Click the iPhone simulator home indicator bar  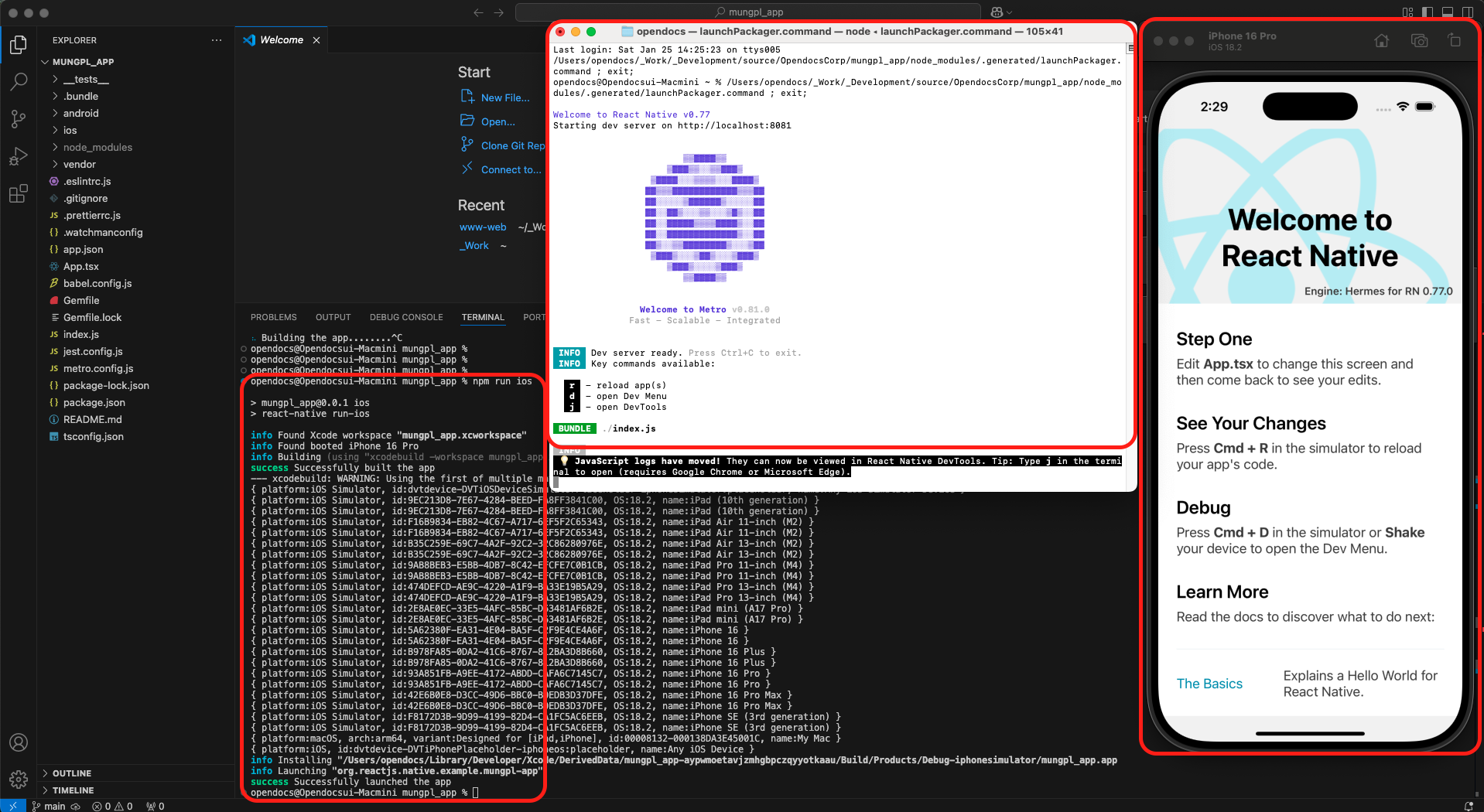[x=1310, y=733]
